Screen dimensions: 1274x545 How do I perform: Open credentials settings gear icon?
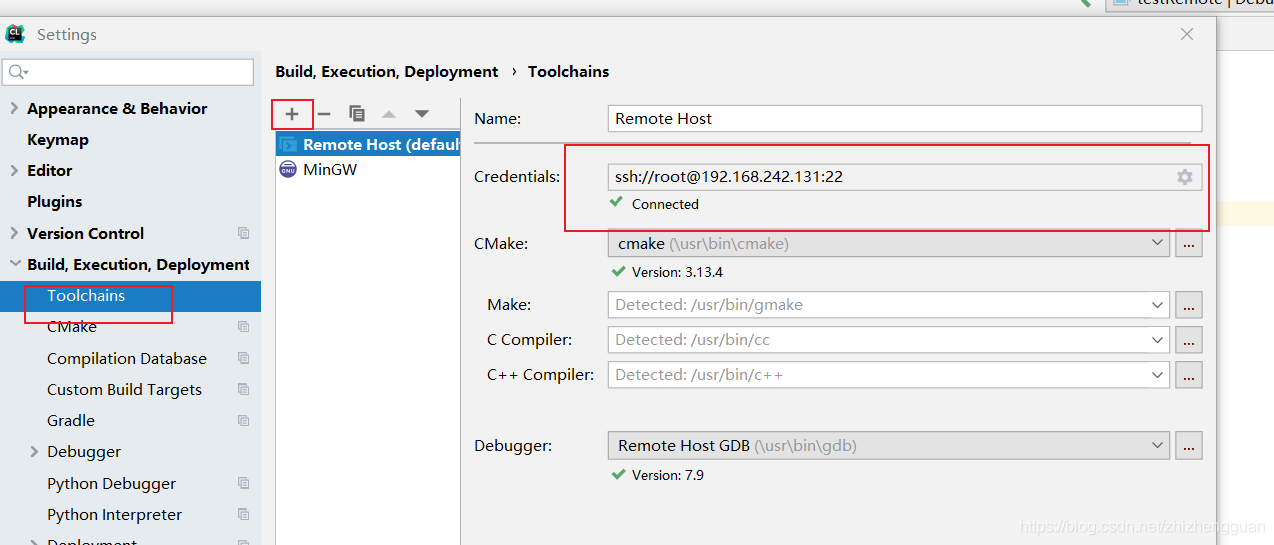[1185, 177]
